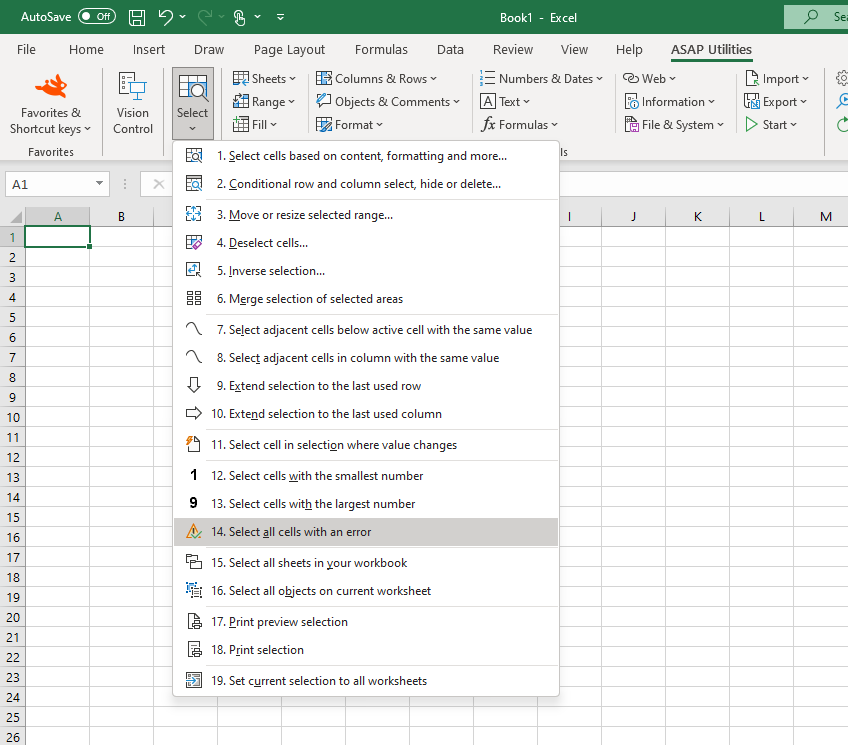Open the Range dropdown menu
Image resolution: width=848 pixels, height=745 pixels.
coord(263,102)
